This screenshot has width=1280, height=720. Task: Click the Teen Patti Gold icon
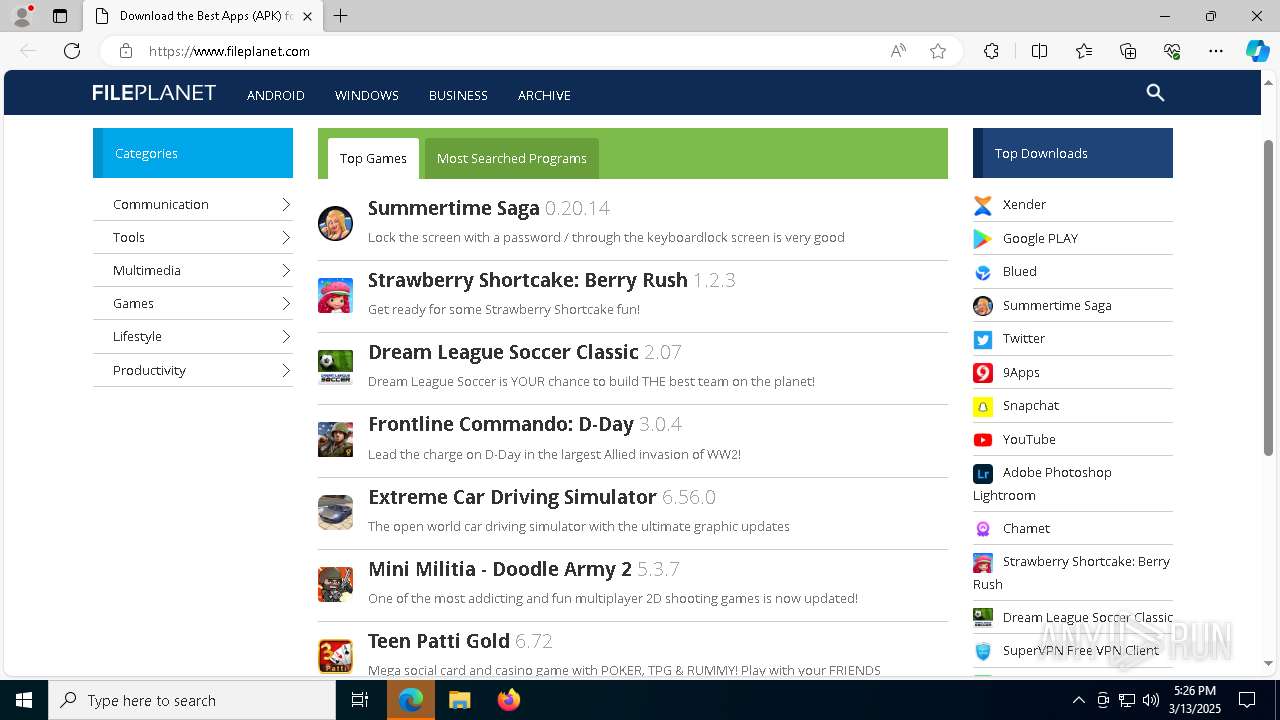(335, 656)
